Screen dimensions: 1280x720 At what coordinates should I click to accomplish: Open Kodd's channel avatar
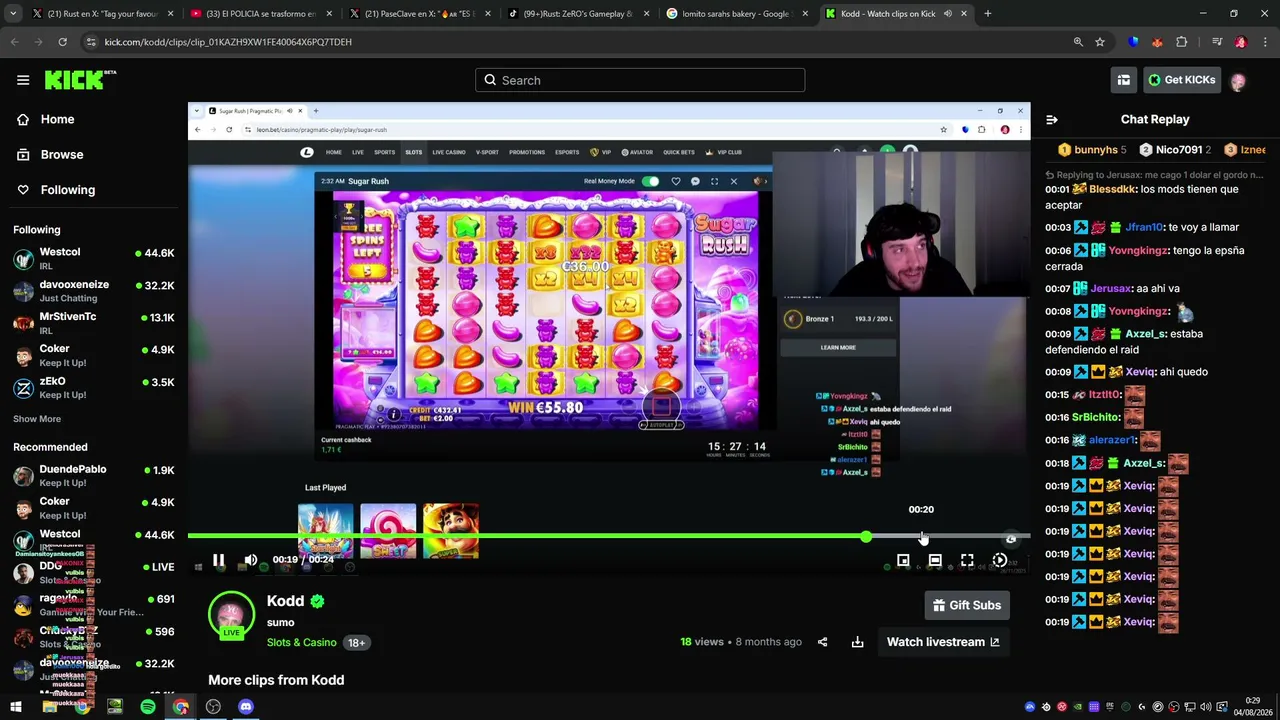231,614
